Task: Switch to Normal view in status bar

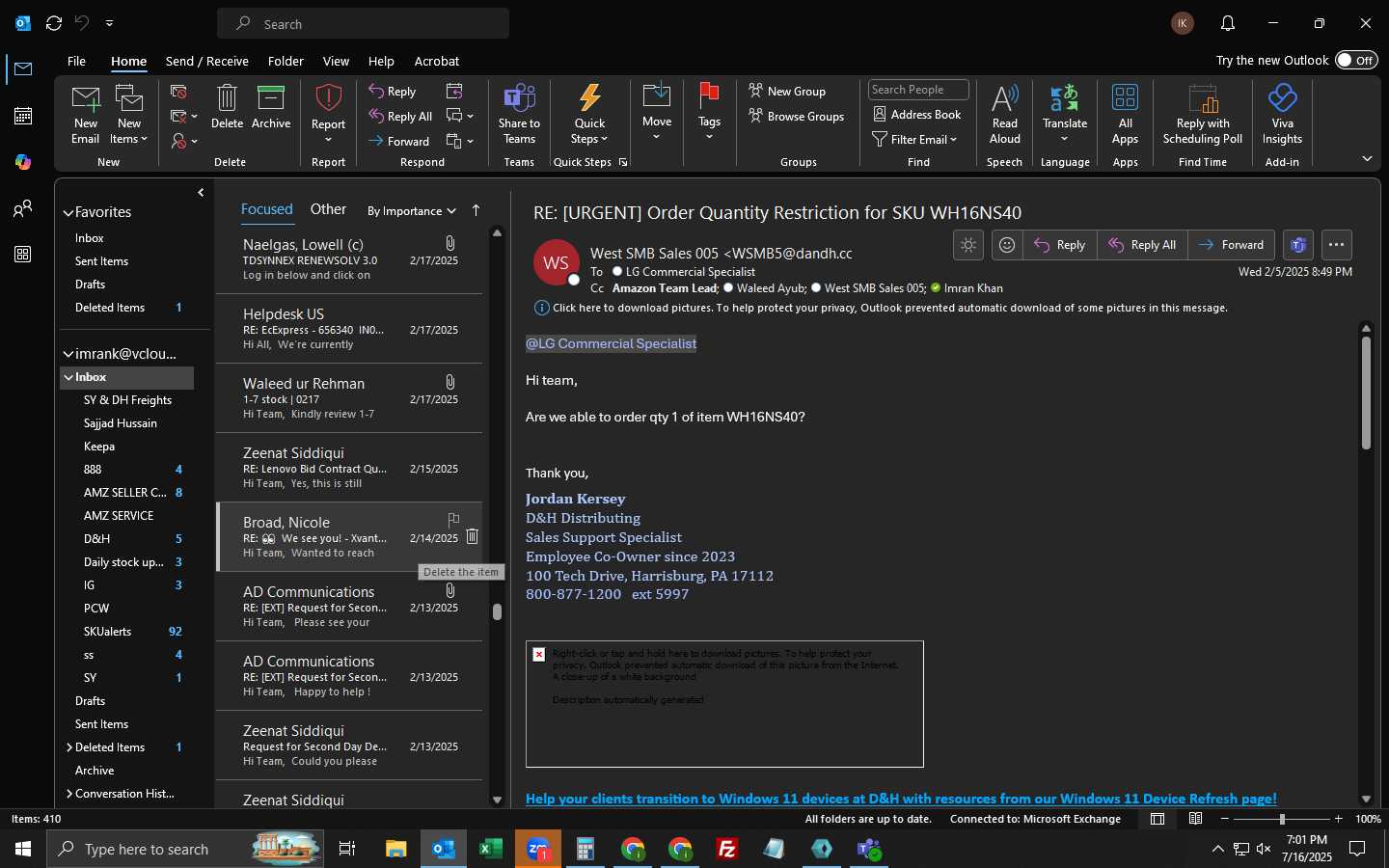Action: 1157,819
